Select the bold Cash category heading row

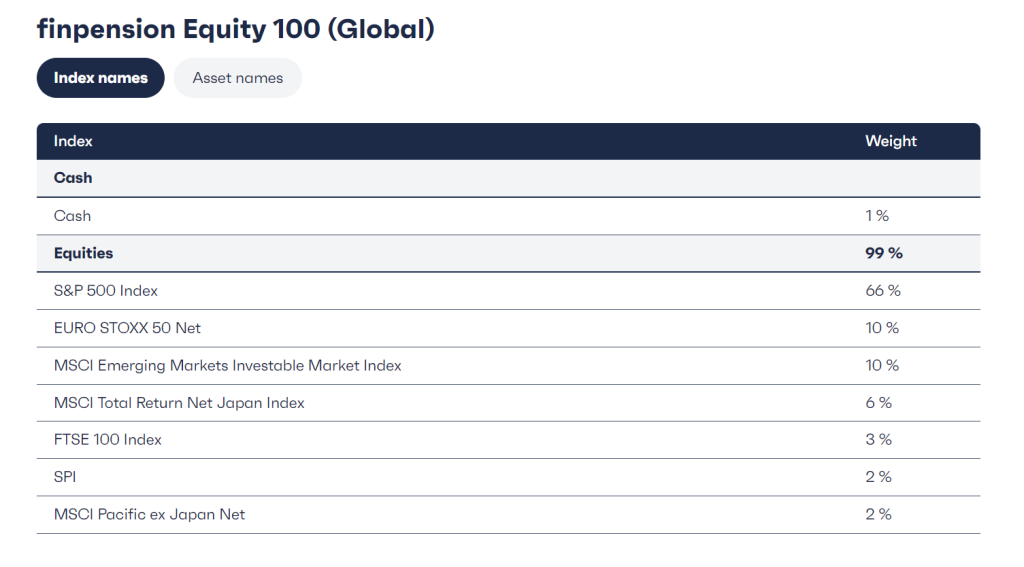pos(73,178)
